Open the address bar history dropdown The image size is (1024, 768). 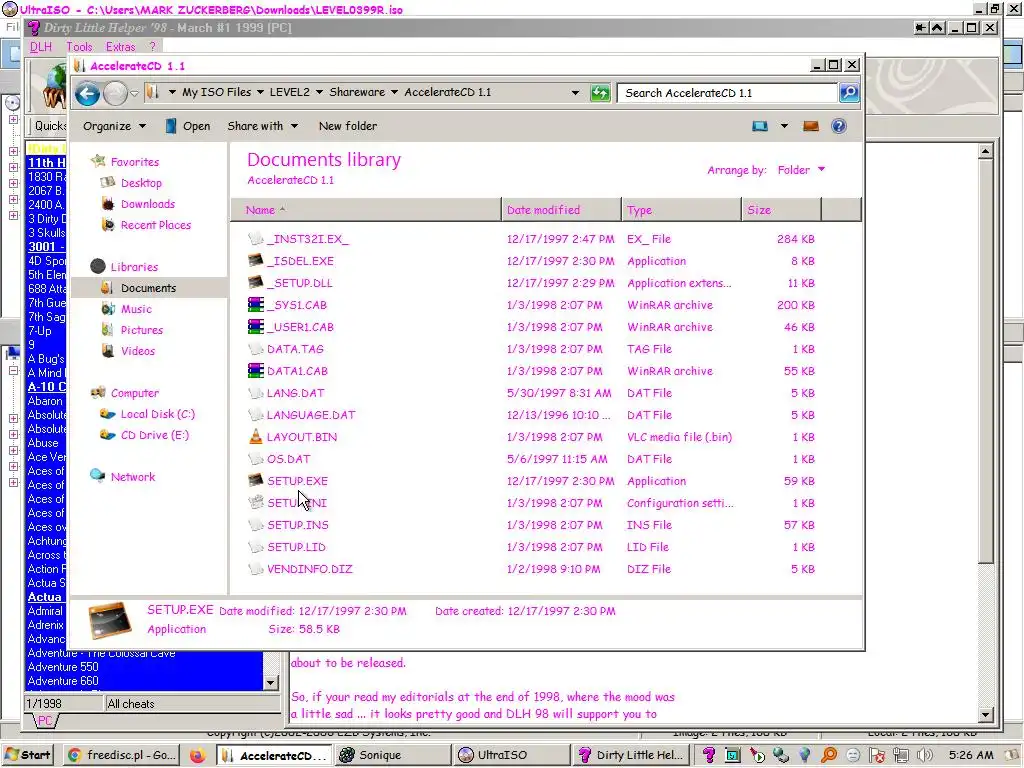(575, 93)
